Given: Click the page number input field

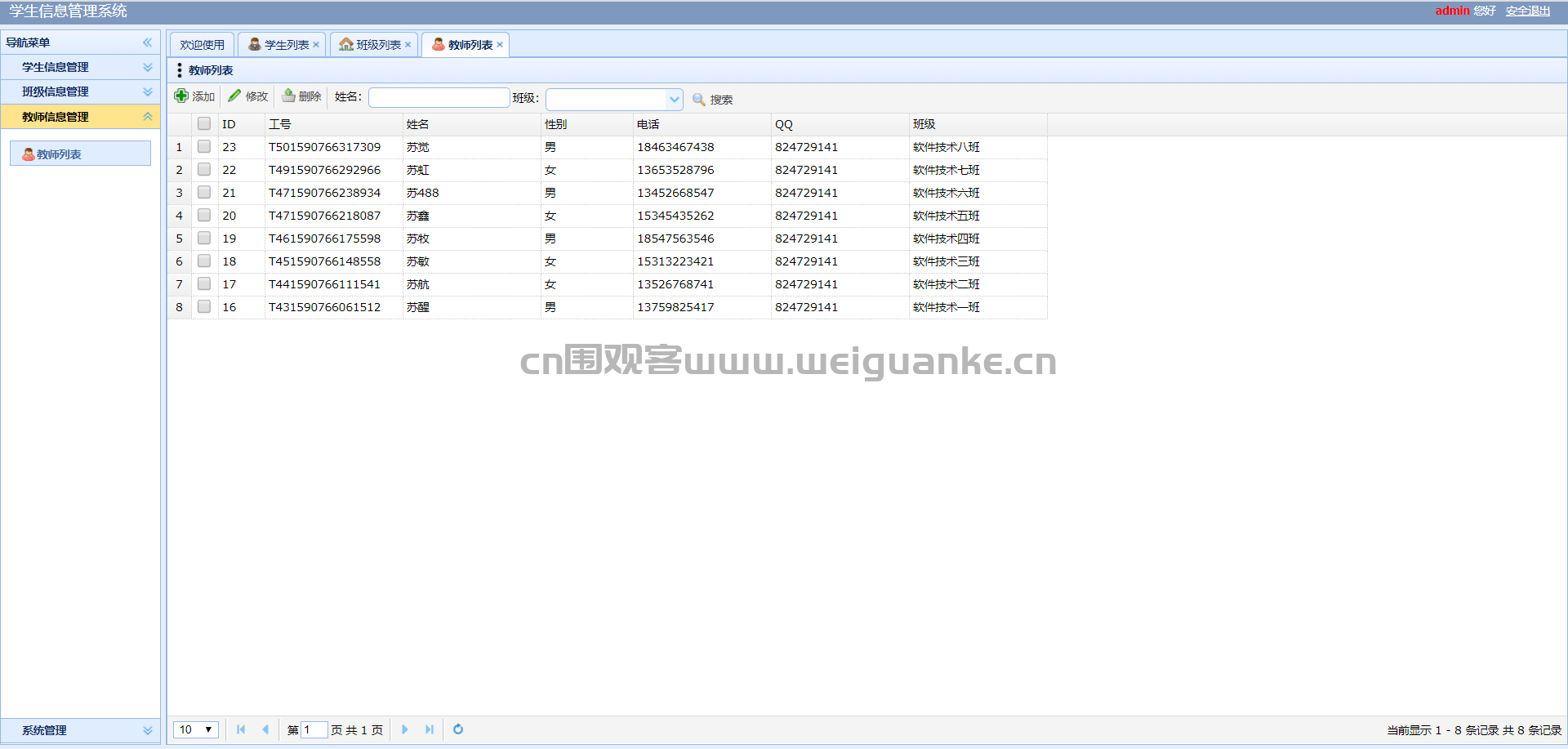Looking at the screenshot, I should click(x=314, y=729).
